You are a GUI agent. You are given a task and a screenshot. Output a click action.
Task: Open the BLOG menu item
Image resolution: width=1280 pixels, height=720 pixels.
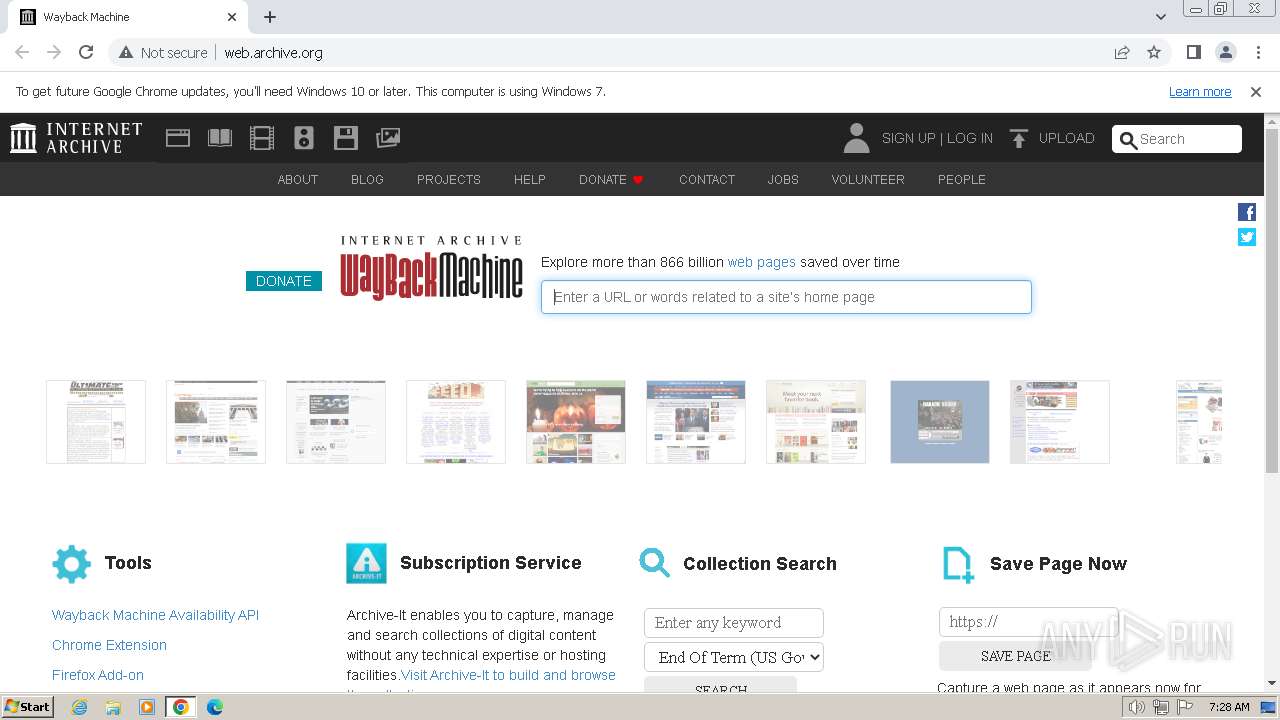pyautogui.click(x=367, y=180)
